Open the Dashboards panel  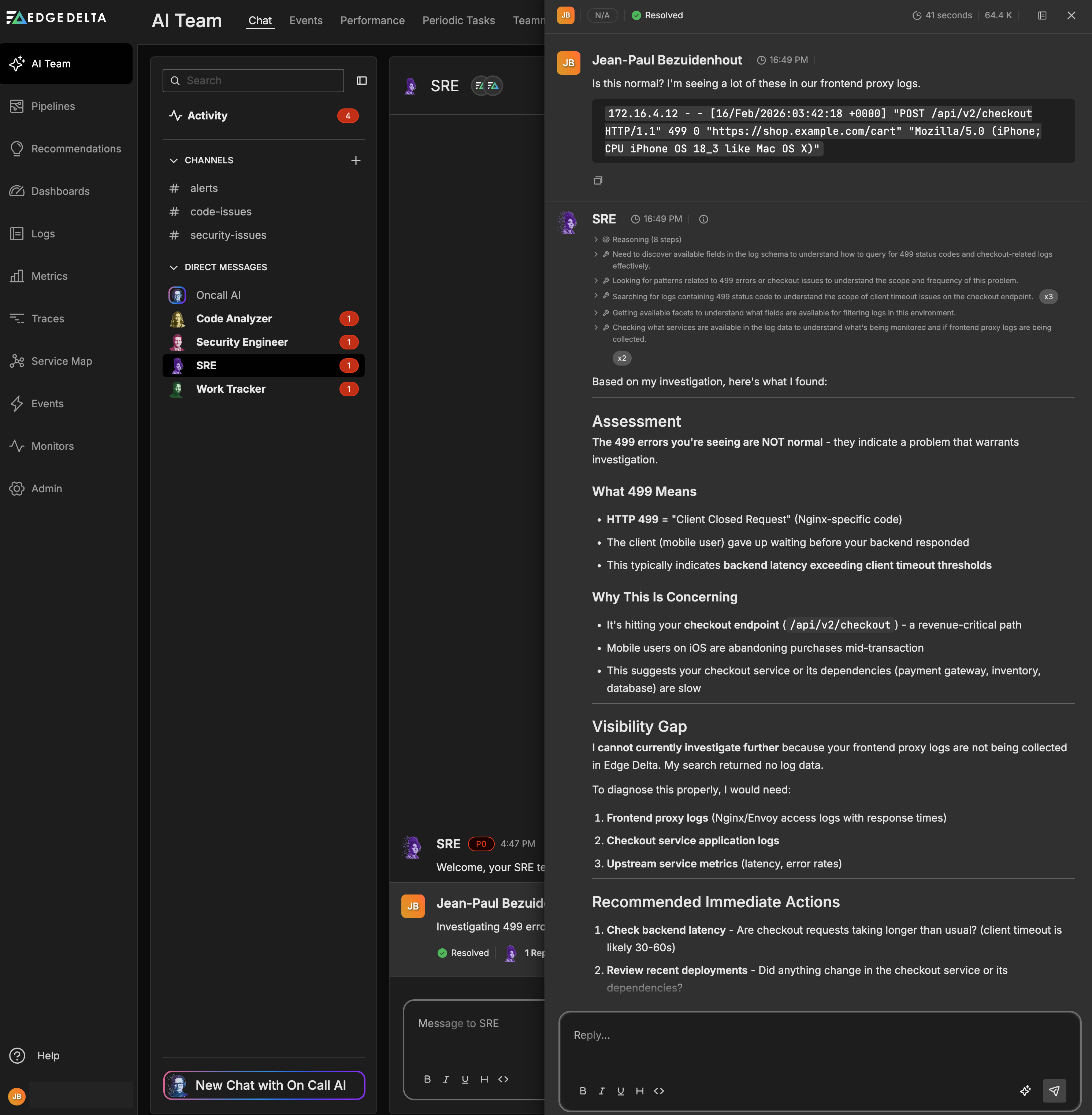[x=60, y=190]
